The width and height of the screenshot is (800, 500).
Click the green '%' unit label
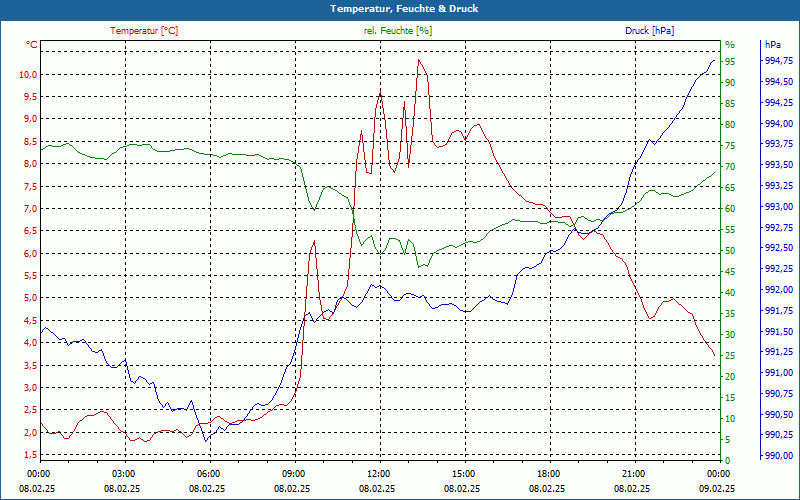click(x=730, y=45)
